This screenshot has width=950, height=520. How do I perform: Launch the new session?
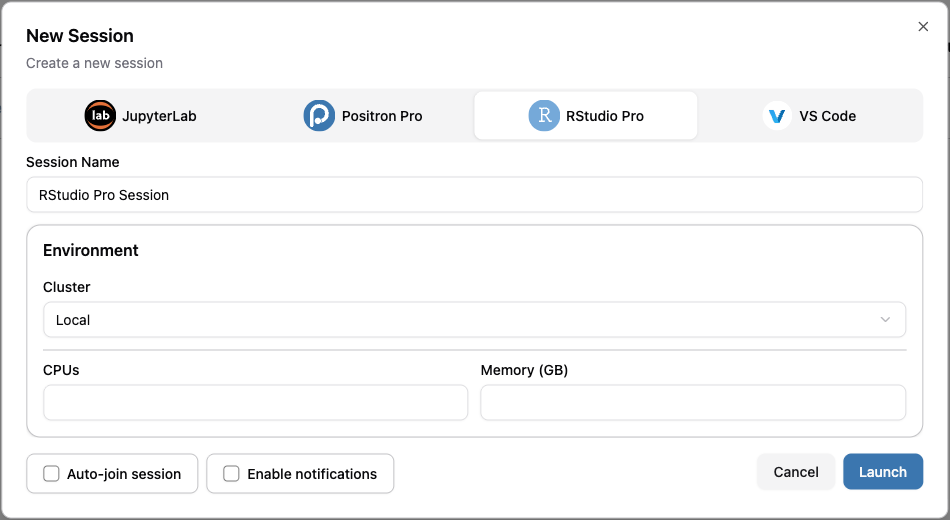882,472
